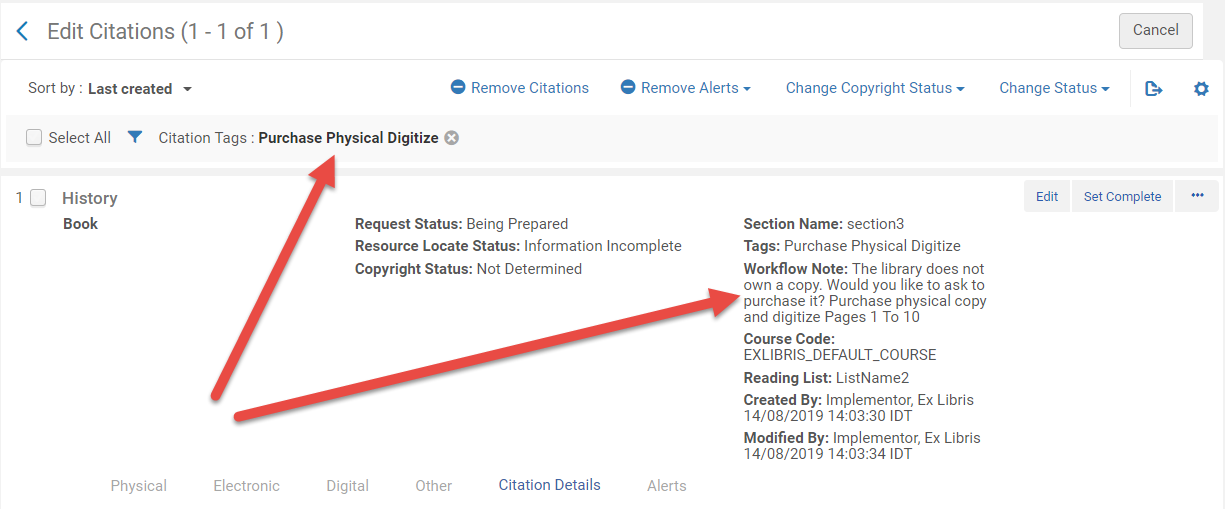Image resolution: width=1225 pixels, height=509 pixels.
Task: Click the 'Information Incomplete' locate status
Action: point(603,246)
